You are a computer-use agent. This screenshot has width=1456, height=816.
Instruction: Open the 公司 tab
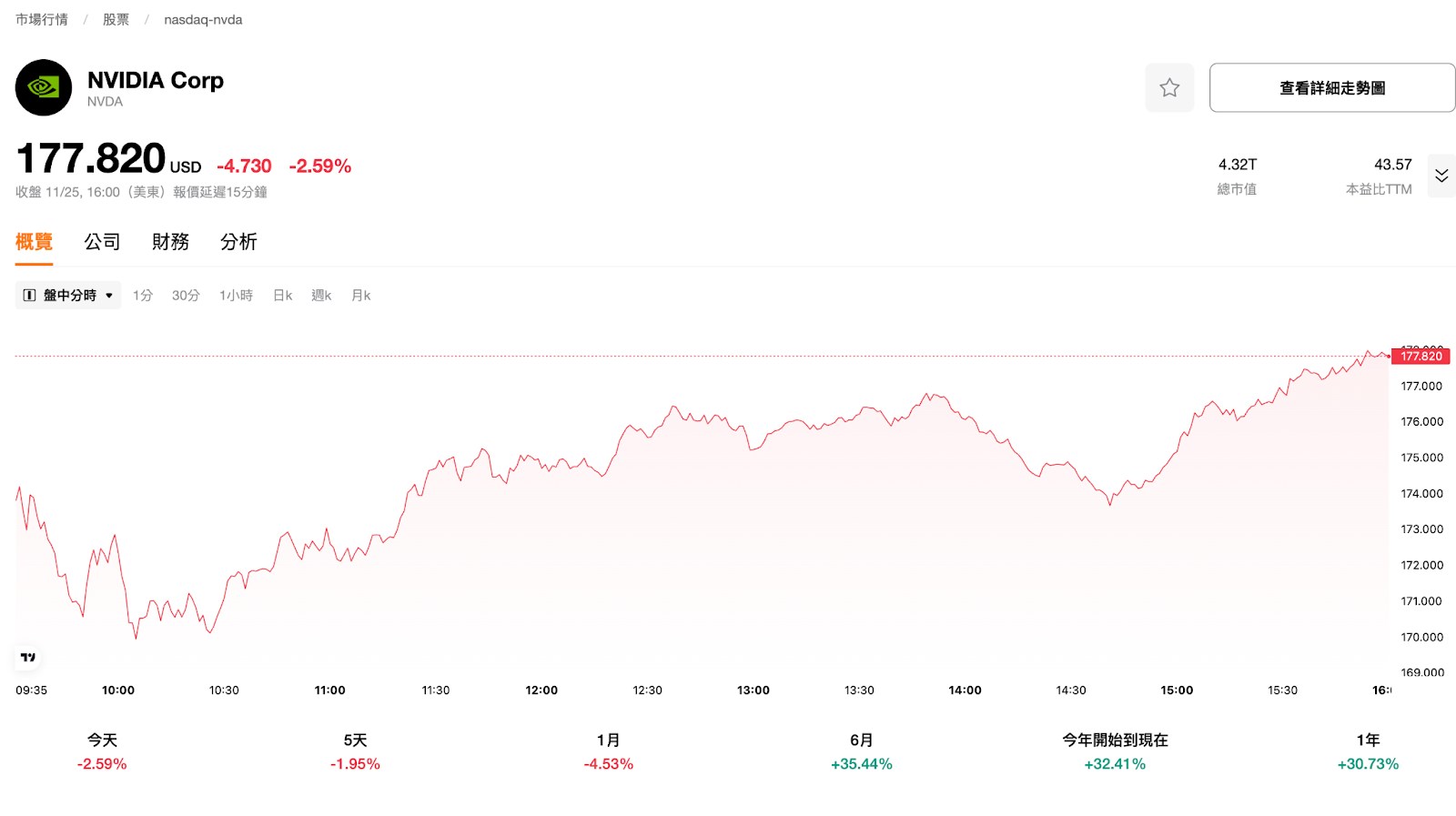point(101,241)
